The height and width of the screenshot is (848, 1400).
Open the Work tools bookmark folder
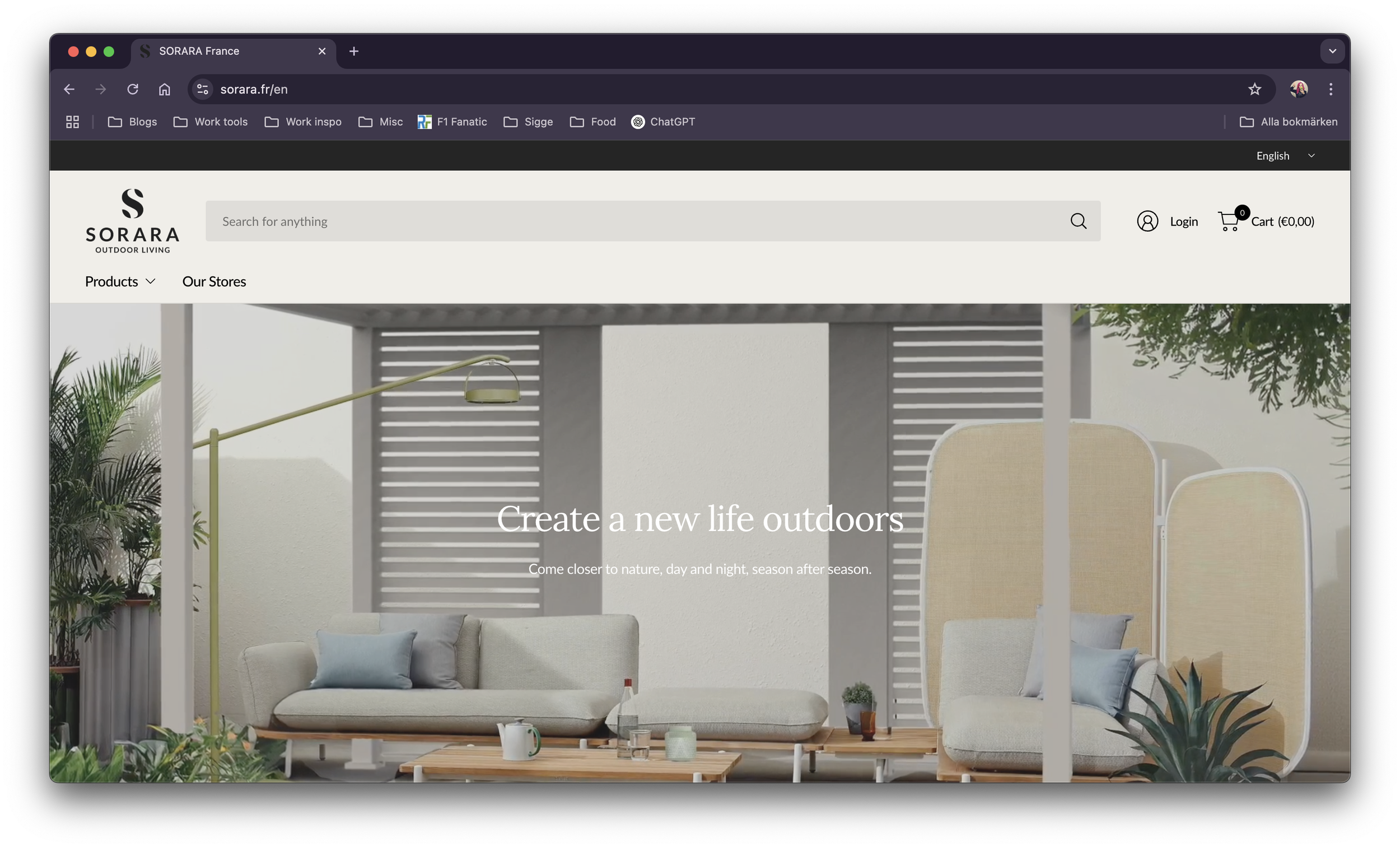tap(211, 121)
